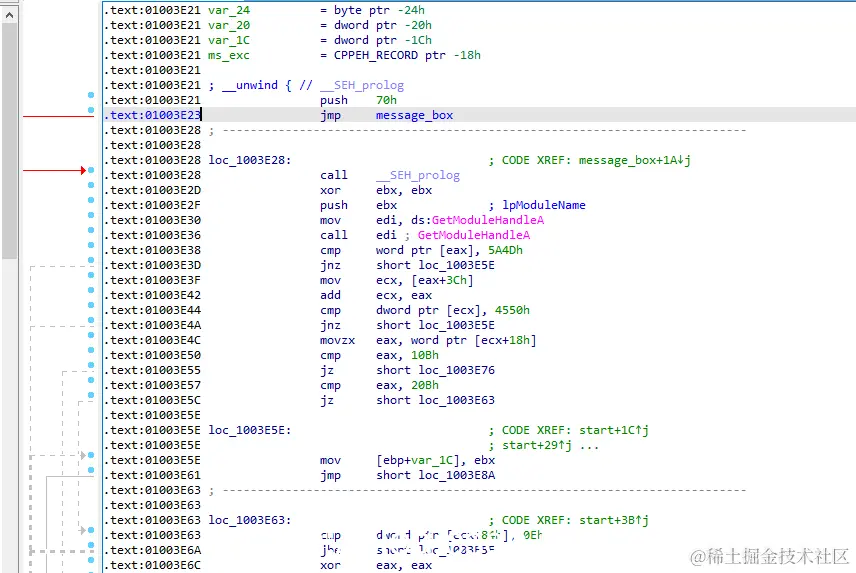
Task: Click the vertical scrollbar thumb
Action: coord(9,141)
